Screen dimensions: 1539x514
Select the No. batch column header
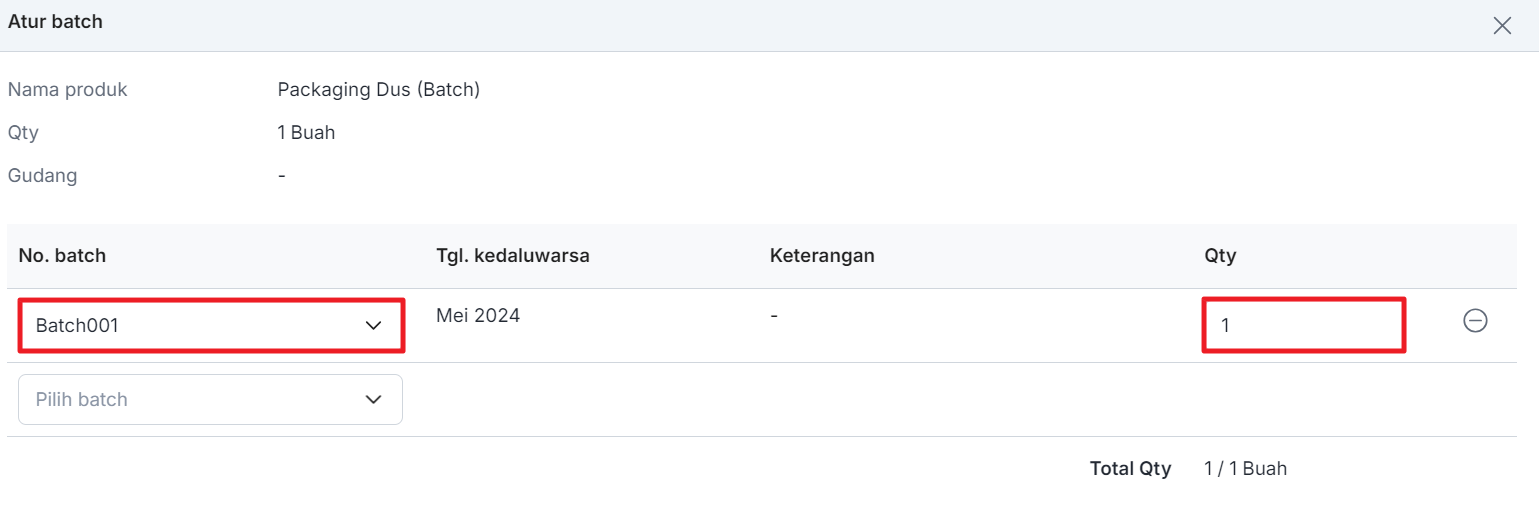[x=62, y=255]
